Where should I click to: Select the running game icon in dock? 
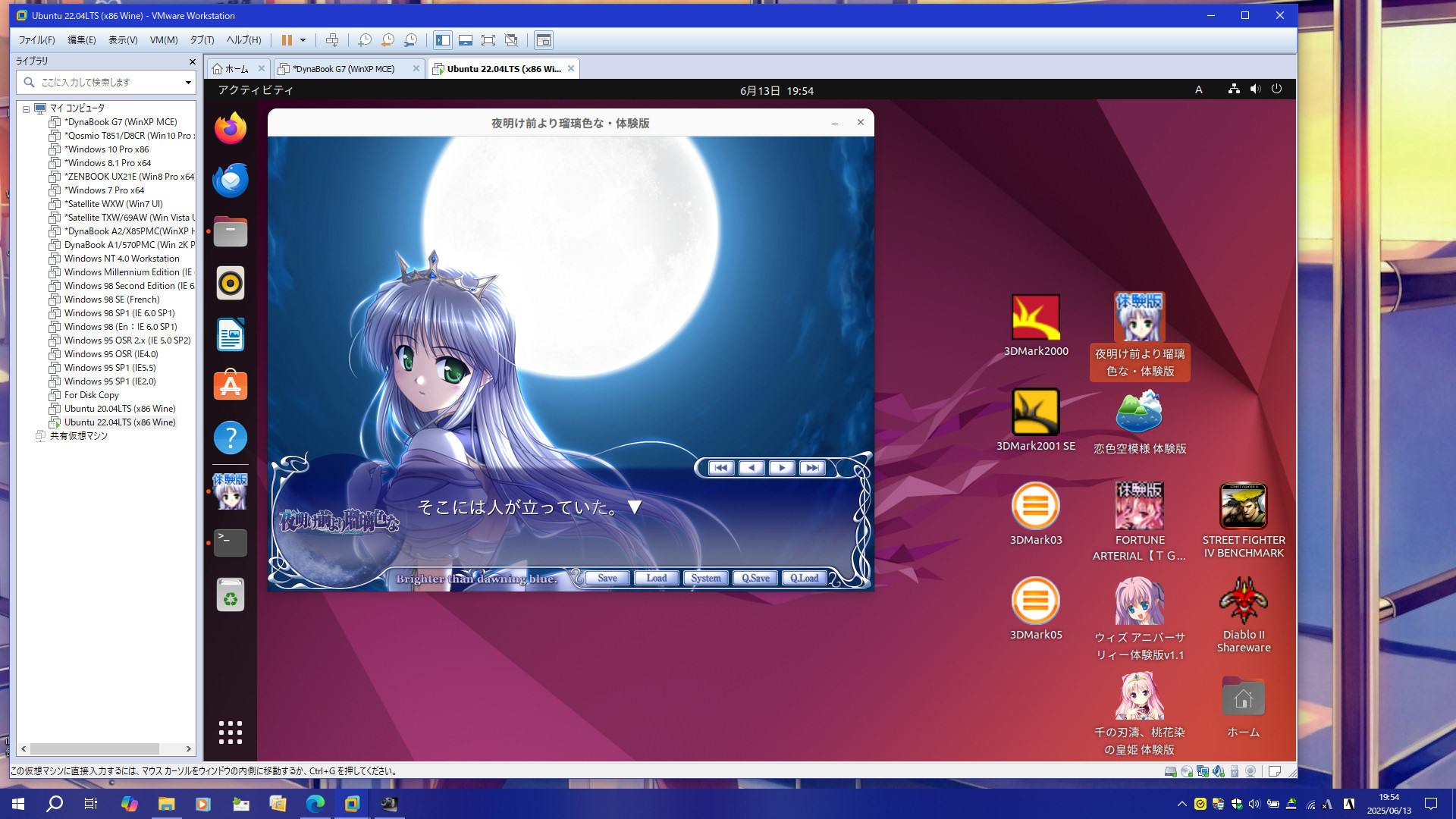pos(231,491)
